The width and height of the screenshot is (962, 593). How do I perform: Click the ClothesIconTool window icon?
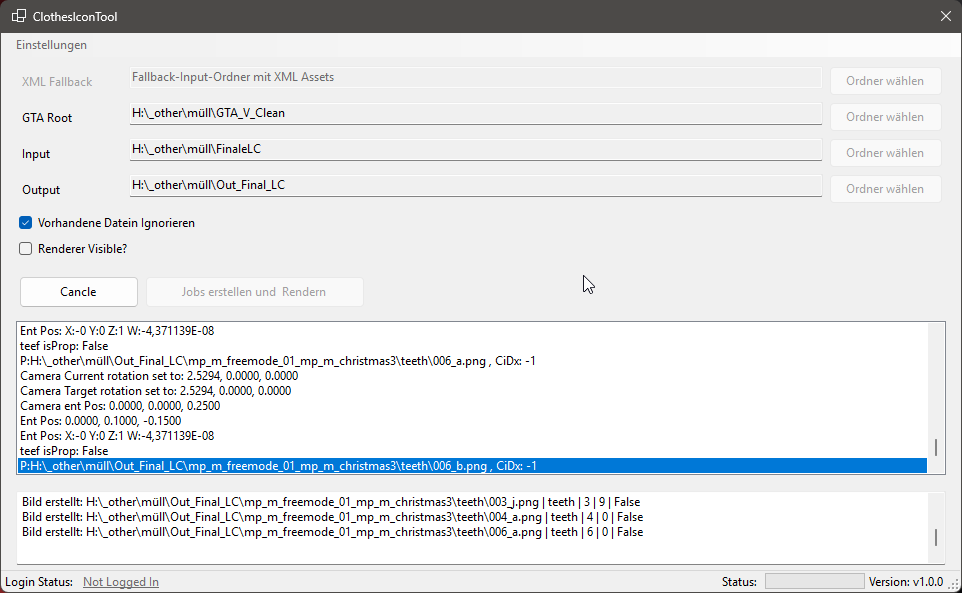[18, 17]
